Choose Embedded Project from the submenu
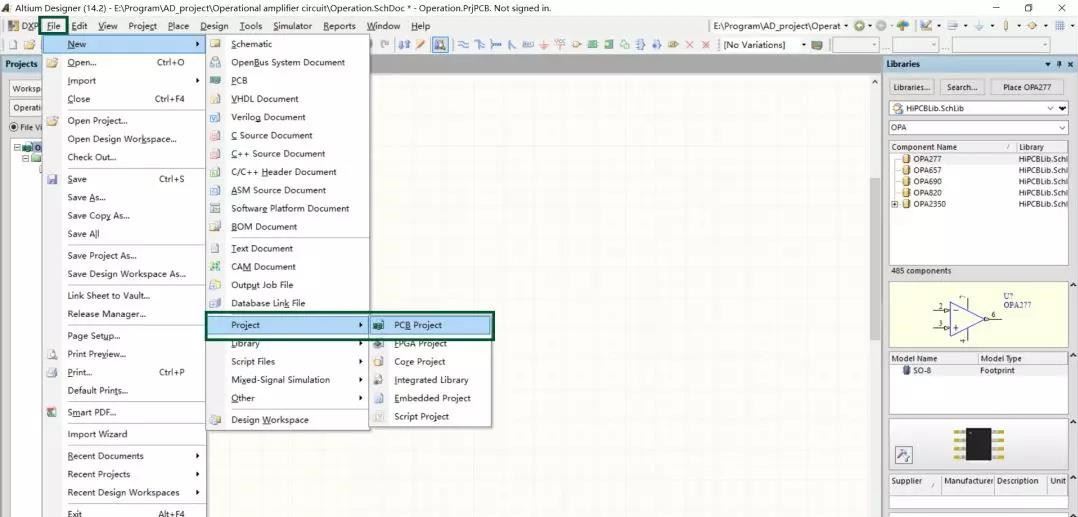The height and width of the screenshot is (517, 1078). tap(432, 398)
